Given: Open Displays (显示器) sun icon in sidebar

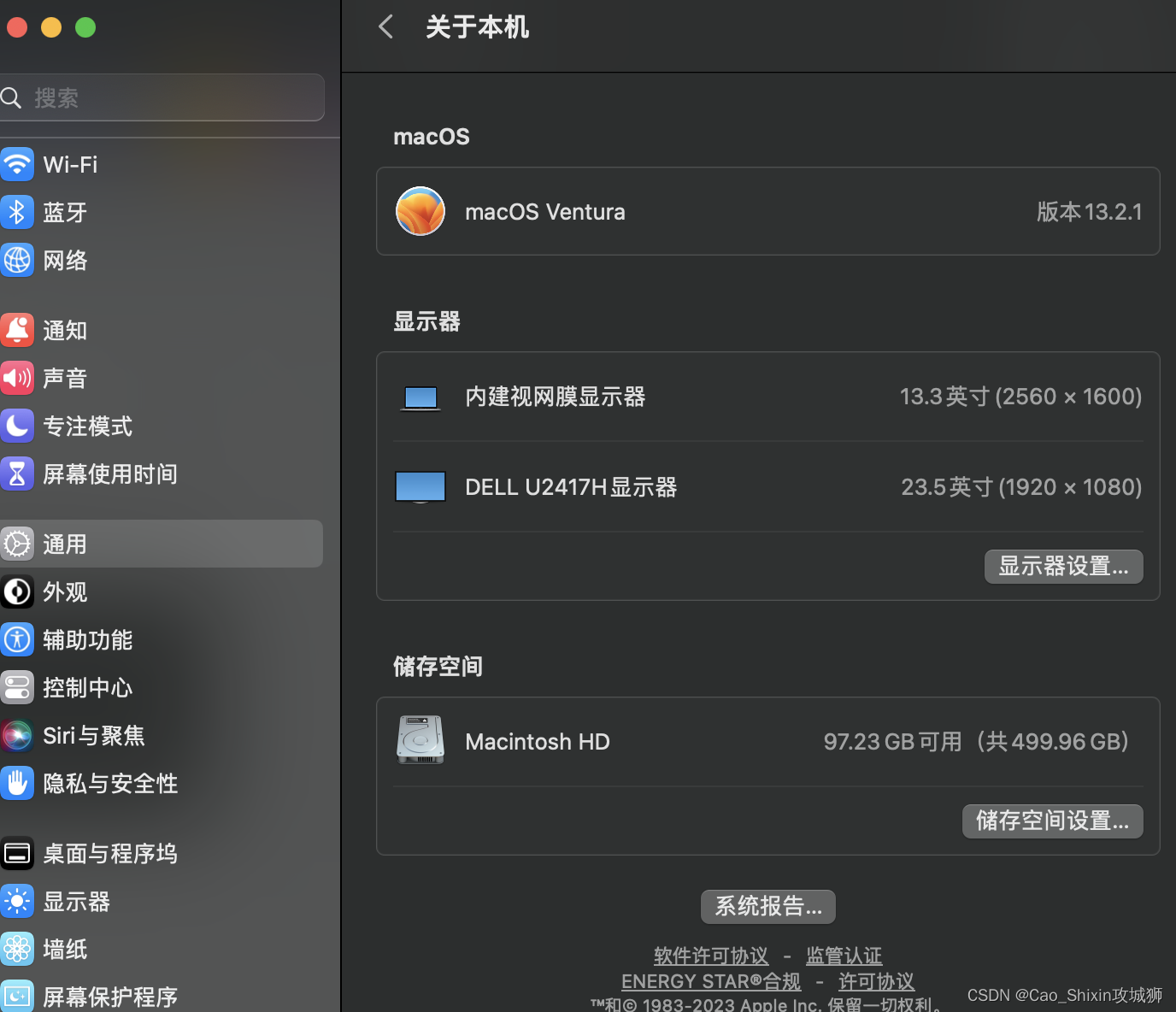Looking at the screenshot, I should pyautogui.click(x=17, y=901).
